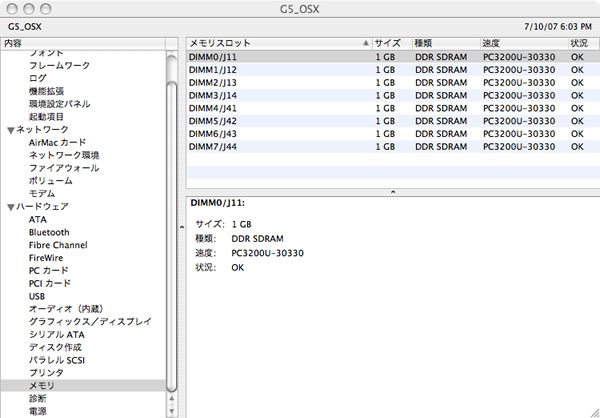600x418 pixels.
Task: Select 電源 entry in sidebar
Action: (x=38, y=412)
